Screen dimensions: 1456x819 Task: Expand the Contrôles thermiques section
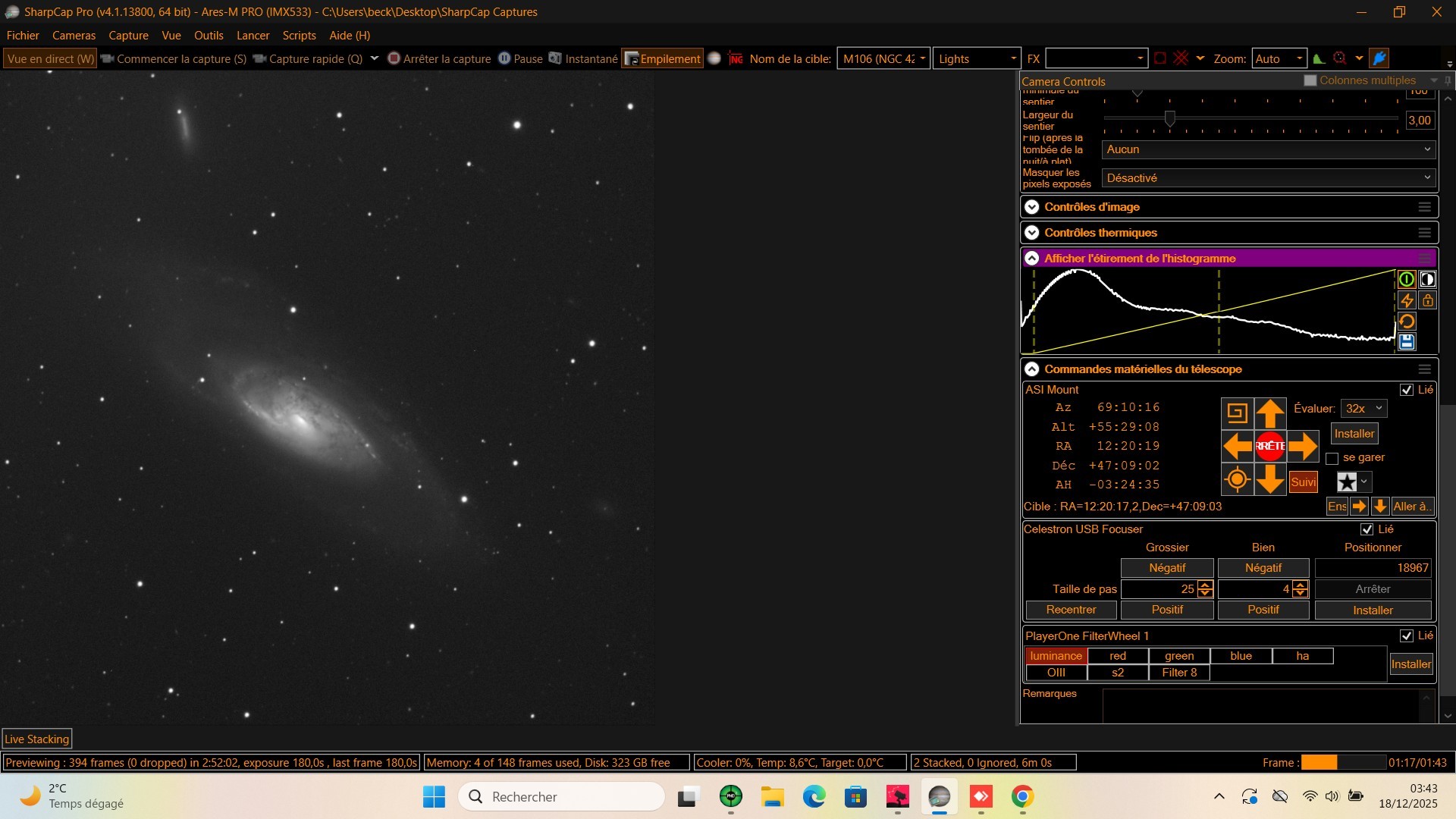click(x=1031, y=233)
